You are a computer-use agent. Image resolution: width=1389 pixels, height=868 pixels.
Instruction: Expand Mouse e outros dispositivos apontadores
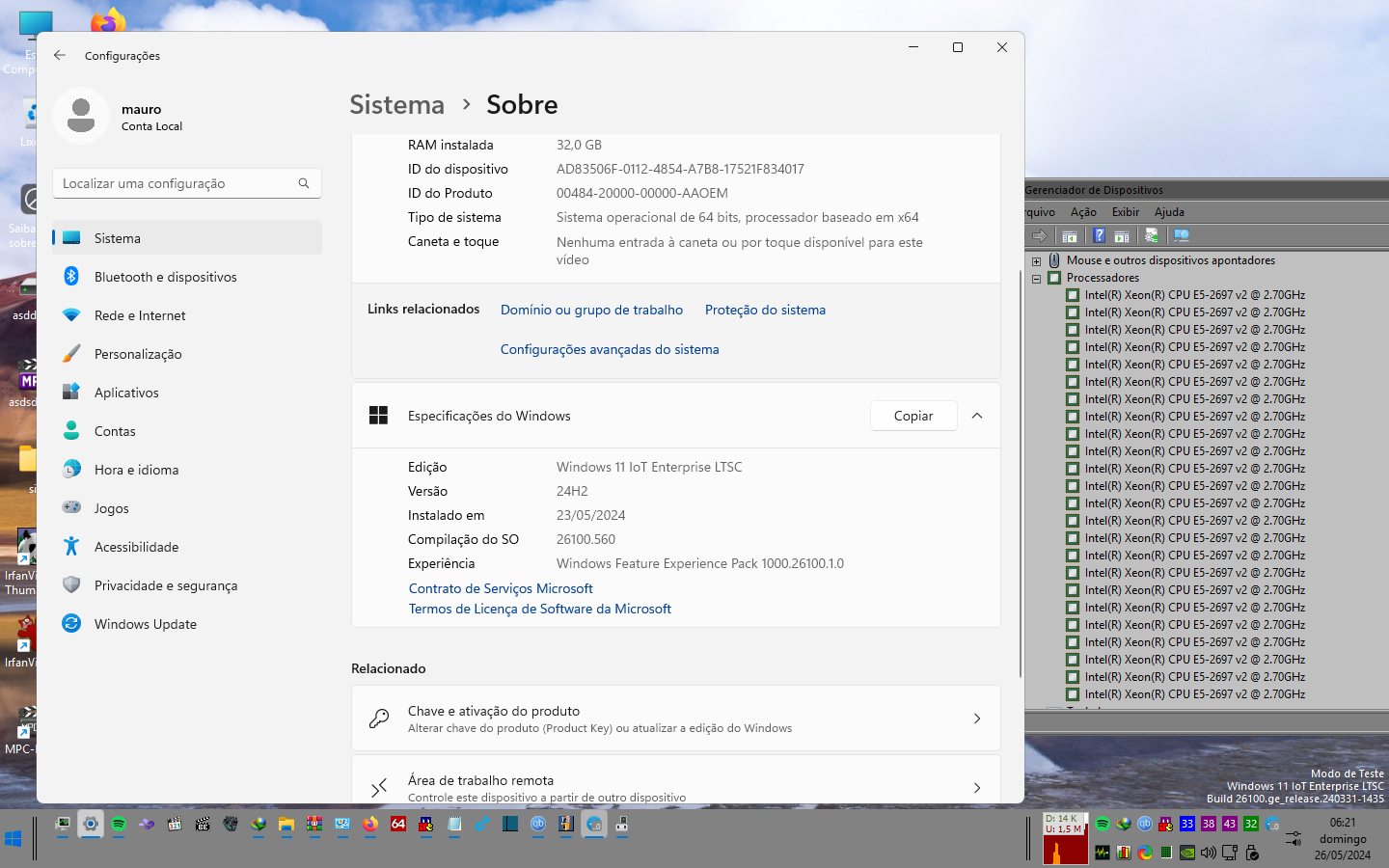[1036, 261]
